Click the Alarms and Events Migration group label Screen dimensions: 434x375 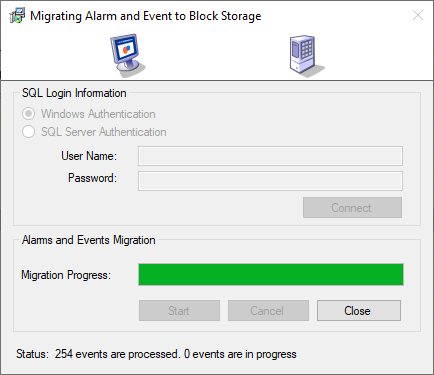(x=89, y=240)
